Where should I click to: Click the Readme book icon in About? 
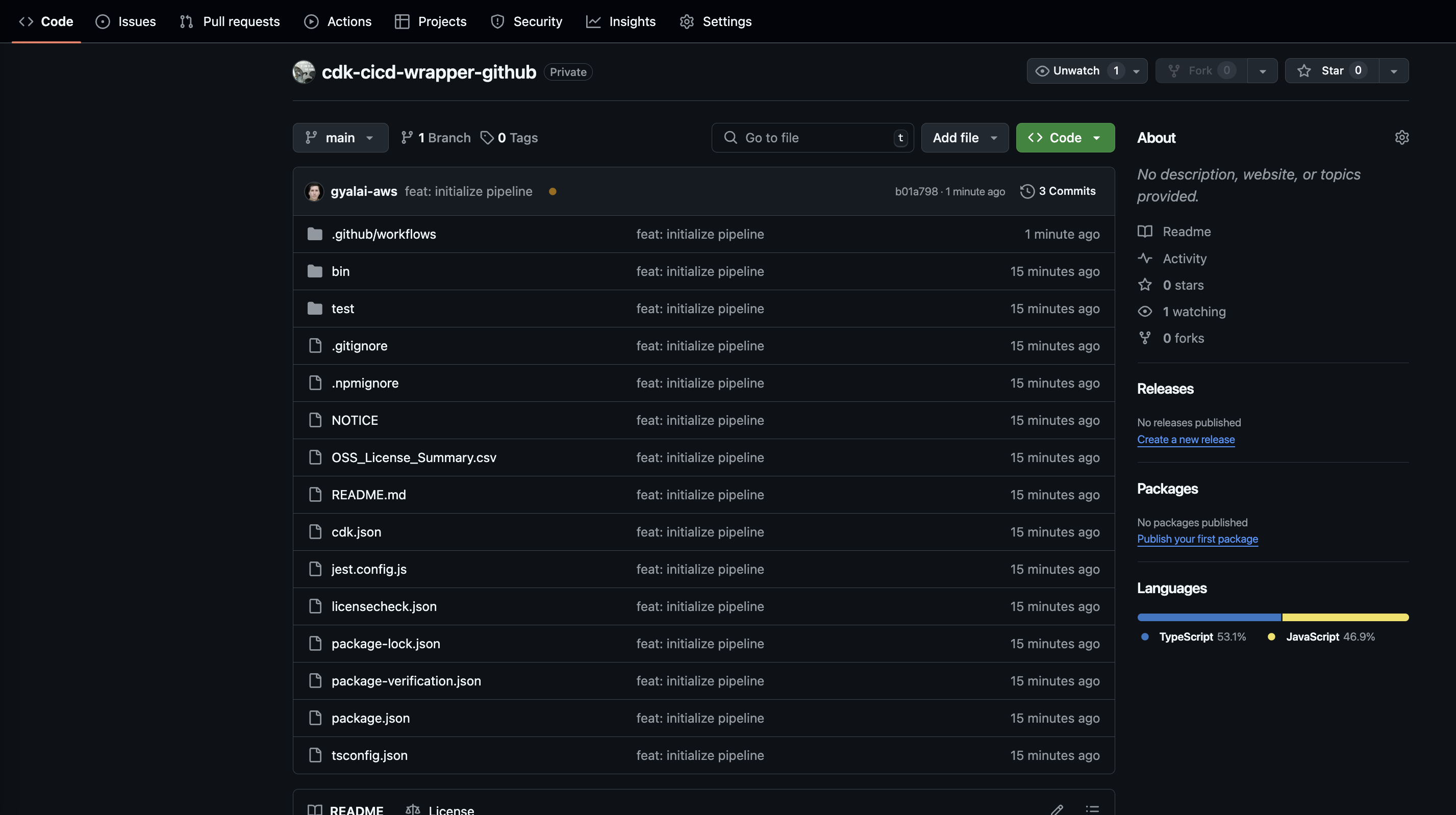(x=1145, y=232)
